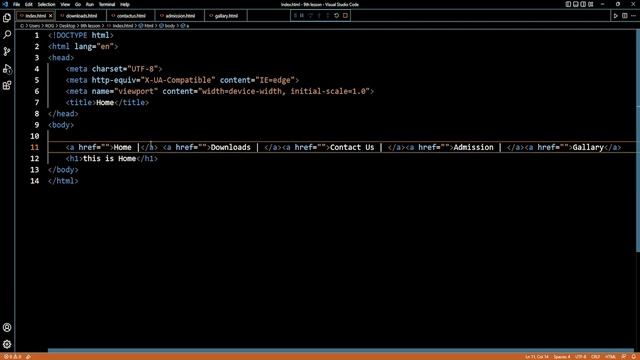Change indentation via Spaces: 4
The width and height of the screenshot is (640, 360).
click(x=562, y=357)
